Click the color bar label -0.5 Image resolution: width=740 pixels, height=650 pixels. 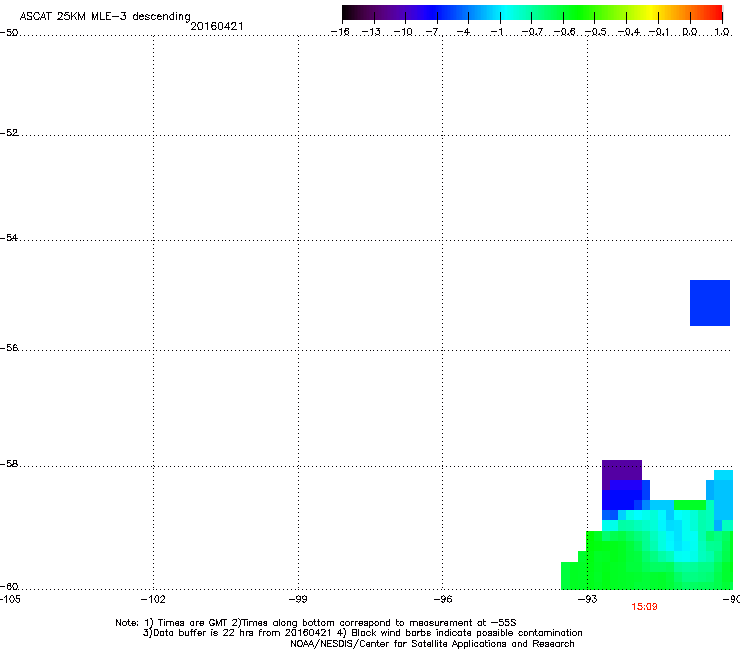pyautogui.click(x=596, y=32)
